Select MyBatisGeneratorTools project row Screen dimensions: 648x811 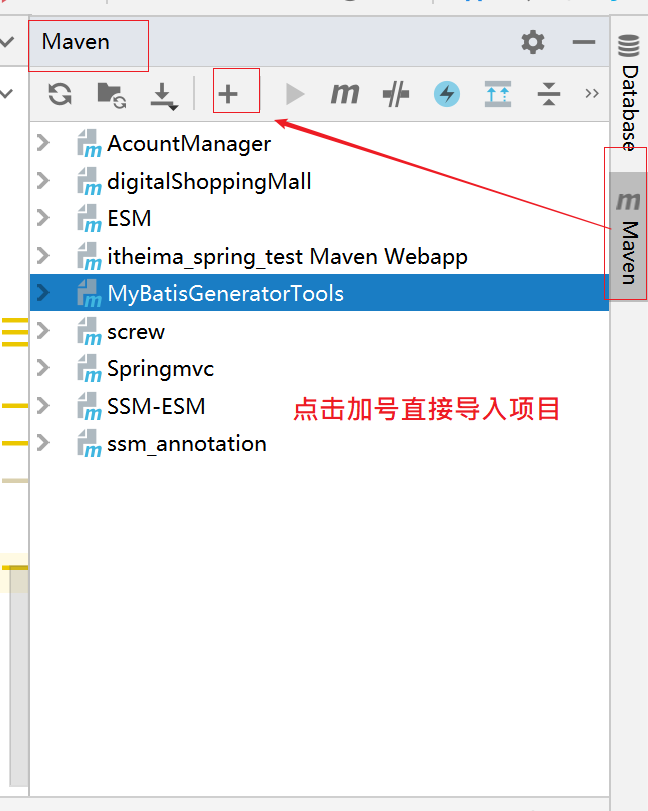320,293
